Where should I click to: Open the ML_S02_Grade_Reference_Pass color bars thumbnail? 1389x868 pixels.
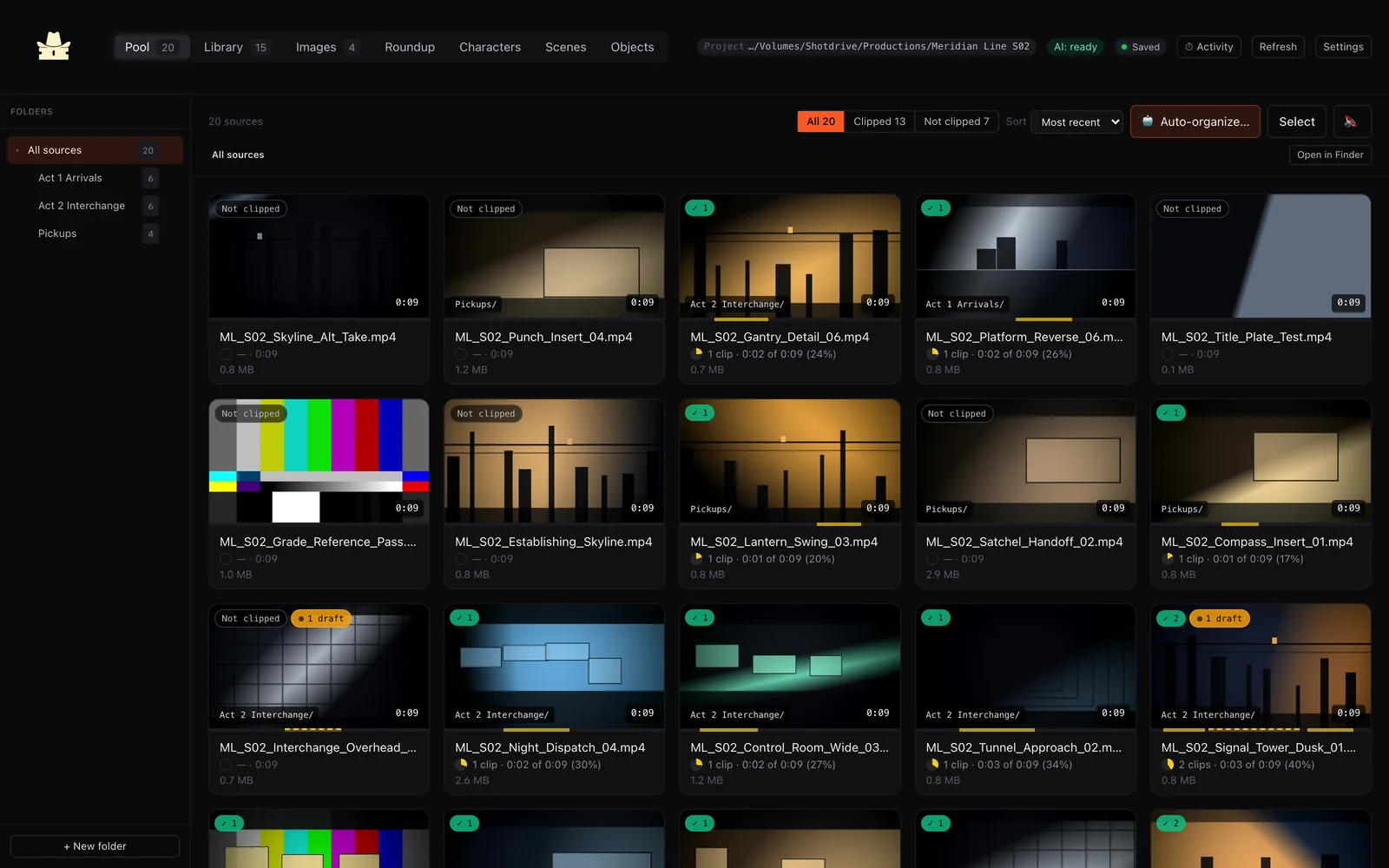319,461
